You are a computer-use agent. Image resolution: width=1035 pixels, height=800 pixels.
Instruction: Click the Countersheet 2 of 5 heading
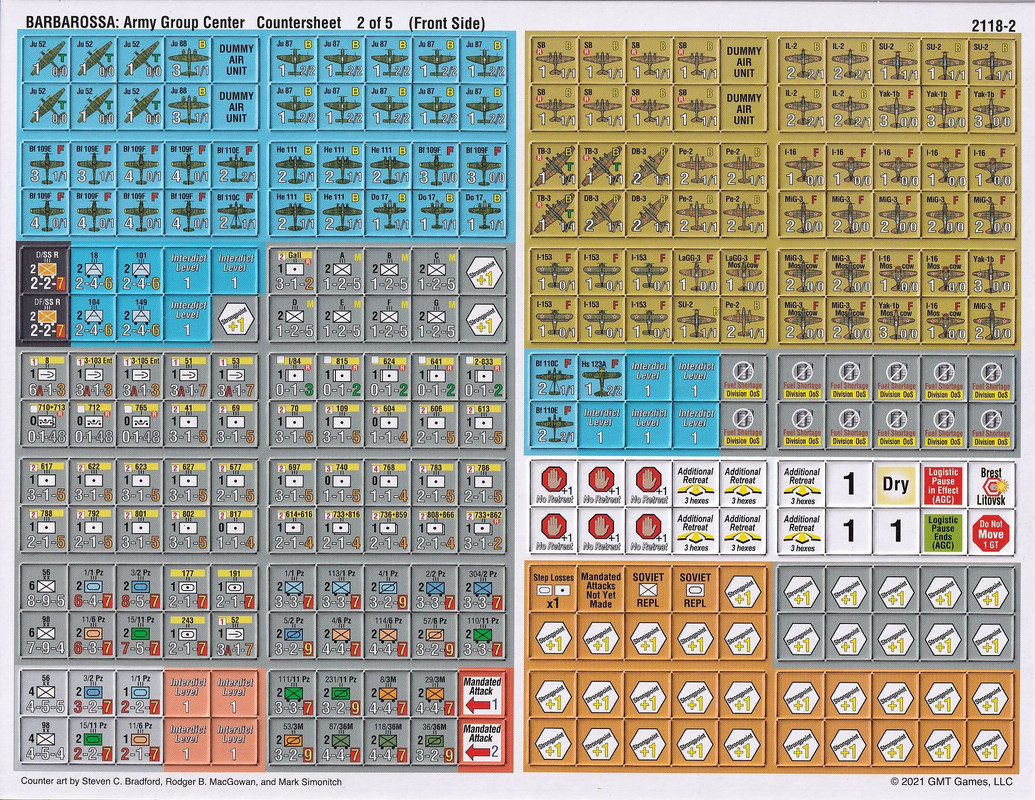(x=324, y=23)
